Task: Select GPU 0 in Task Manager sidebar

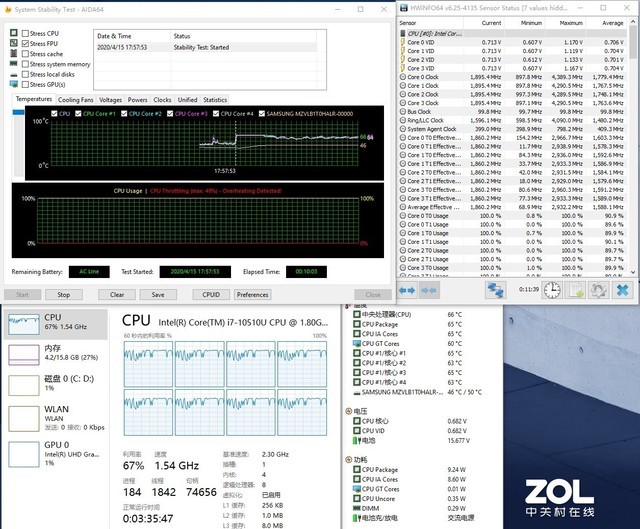Action: (56, 453)
